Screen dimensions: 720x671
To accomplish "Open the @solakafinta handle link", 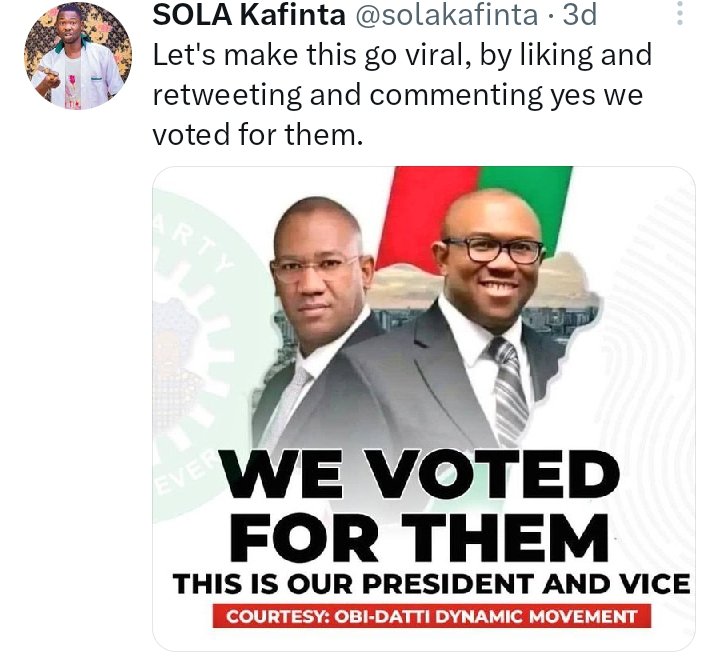I will [446, 15].
